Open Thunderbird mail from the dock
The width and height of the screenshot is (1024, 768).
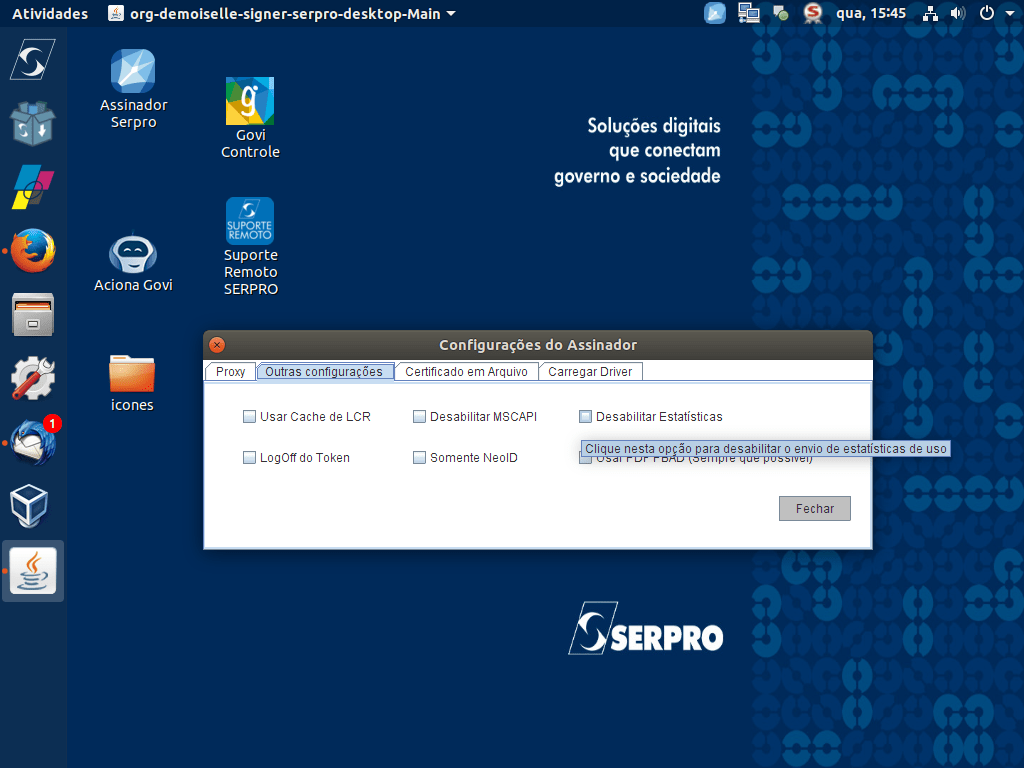point(34,442)
